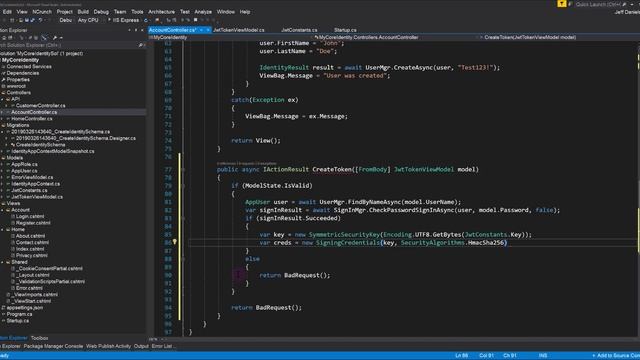This screenshot has height=360, width=640.
Task: Click the Solution Explorer properties wrench icon
Action: [x=55, y=38]
